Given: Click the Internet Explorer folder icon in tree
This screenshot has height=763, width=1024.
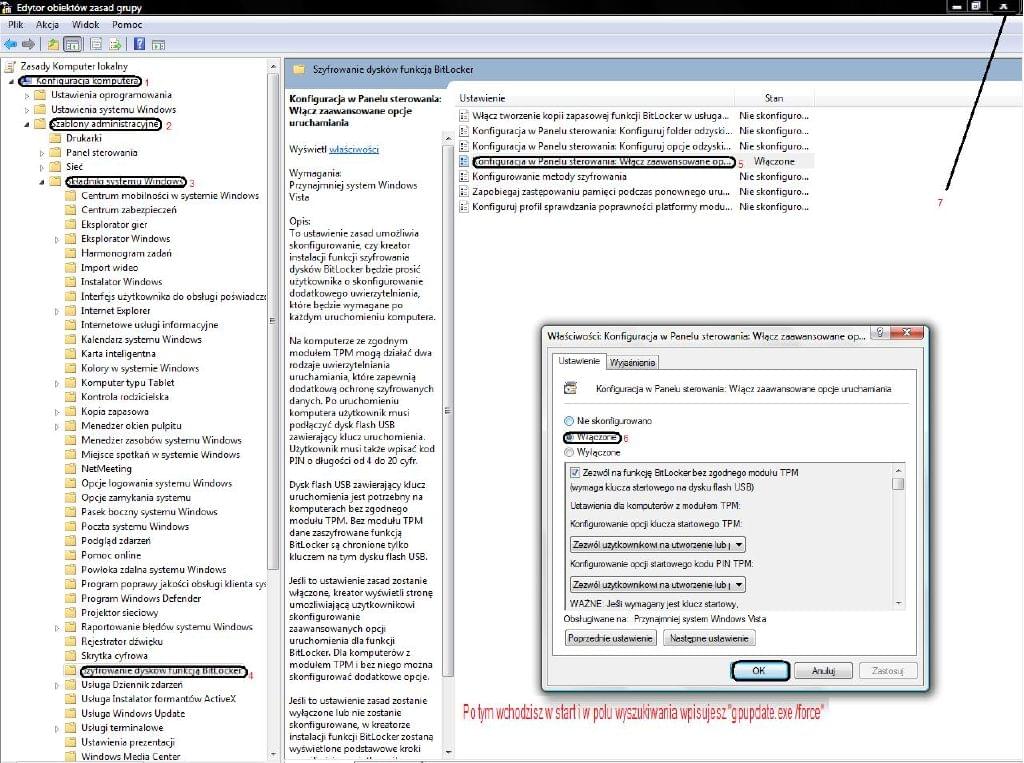Looking at the screenshot, I should point(70,311).
